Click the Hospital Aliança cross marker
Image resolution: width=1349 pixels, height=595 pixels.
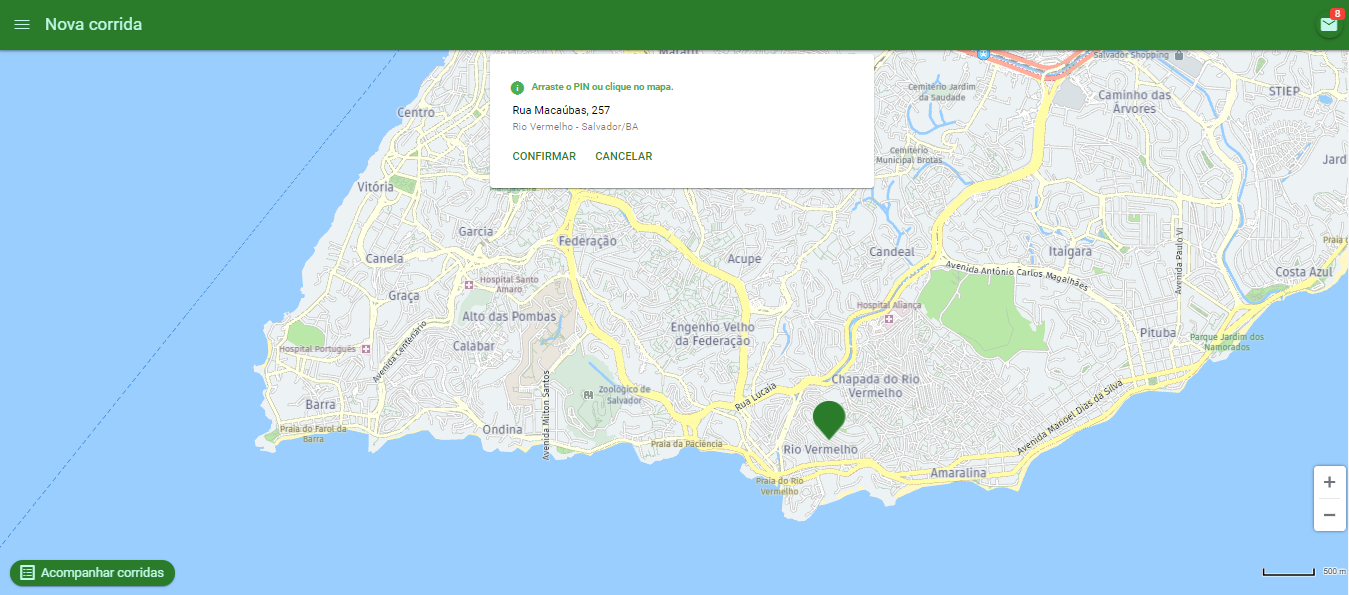(x=889, y=319)
